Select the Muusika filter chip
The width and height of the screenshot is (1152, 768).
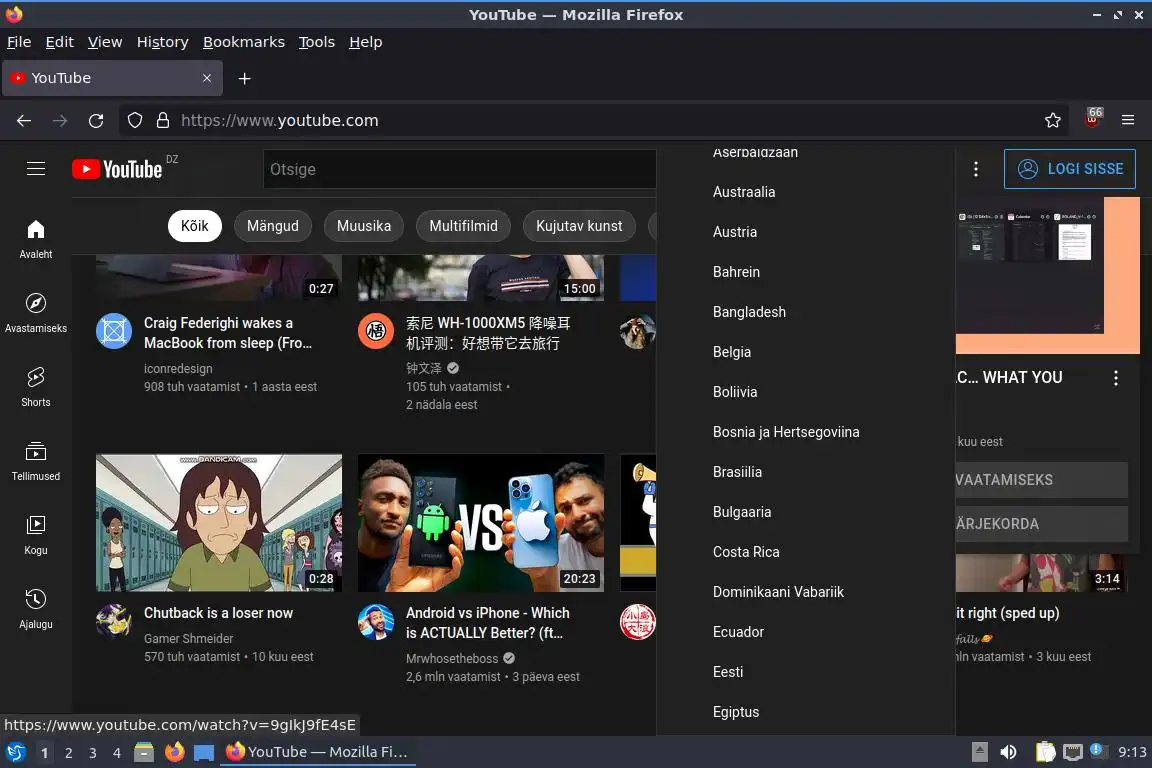(364, 226)
